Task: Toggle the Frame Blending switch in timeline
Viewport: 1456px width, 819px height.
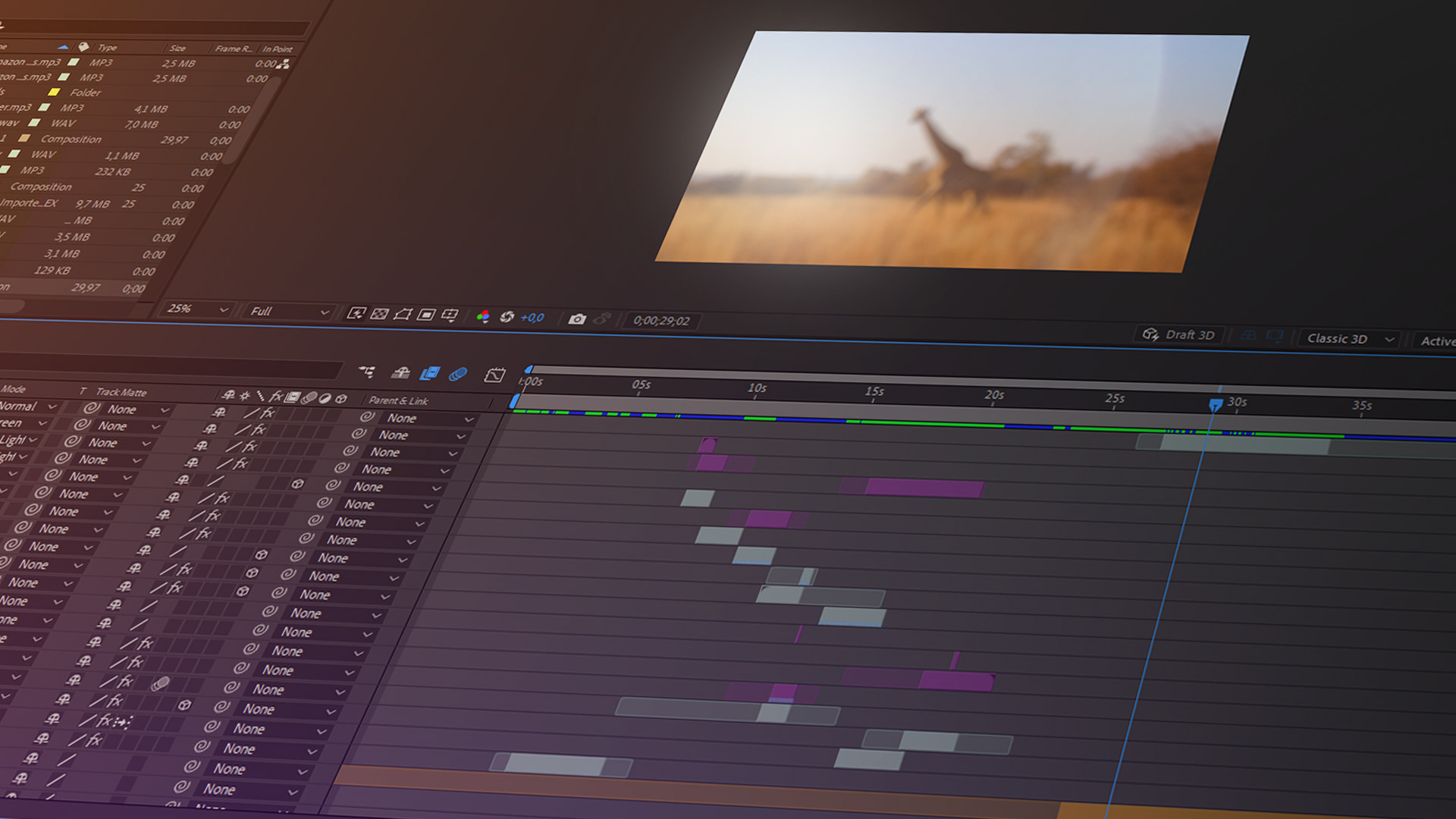Action: tap(429, 373)
